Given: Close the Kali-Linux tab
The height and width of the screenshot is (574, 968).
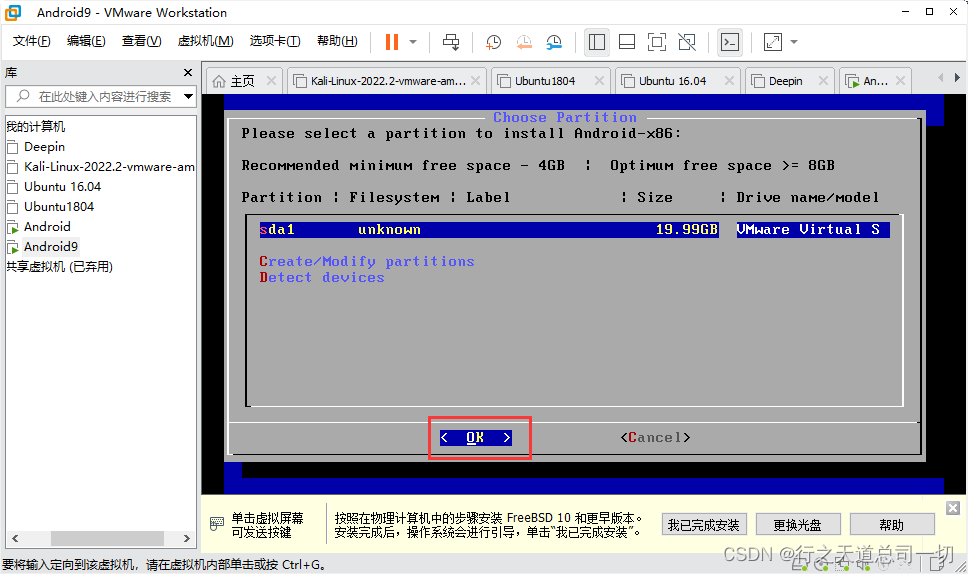Looking at the screenshot, I should click(475, 80).
